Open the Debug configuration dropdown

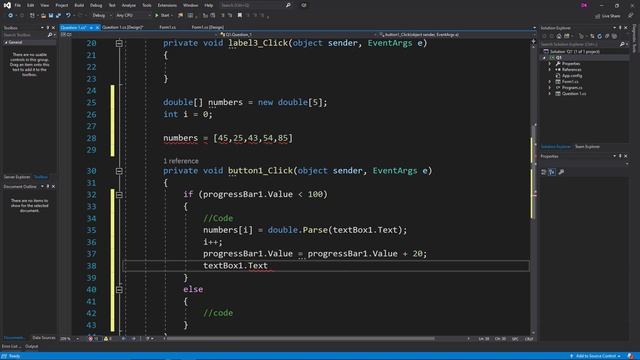click(102, 16)
